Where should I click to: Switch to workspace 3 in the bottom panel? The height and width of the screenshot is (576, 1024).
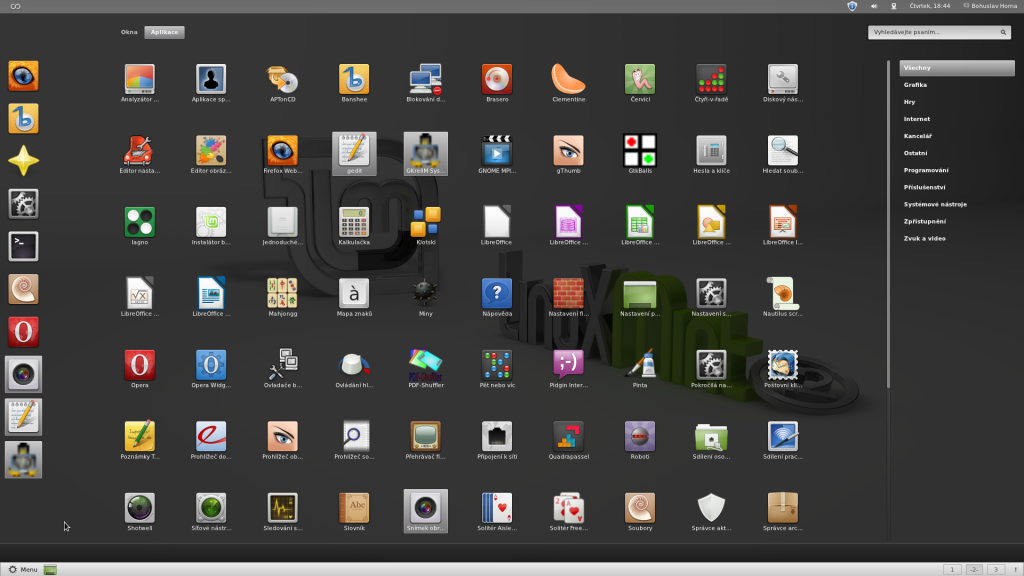[996, 569]
